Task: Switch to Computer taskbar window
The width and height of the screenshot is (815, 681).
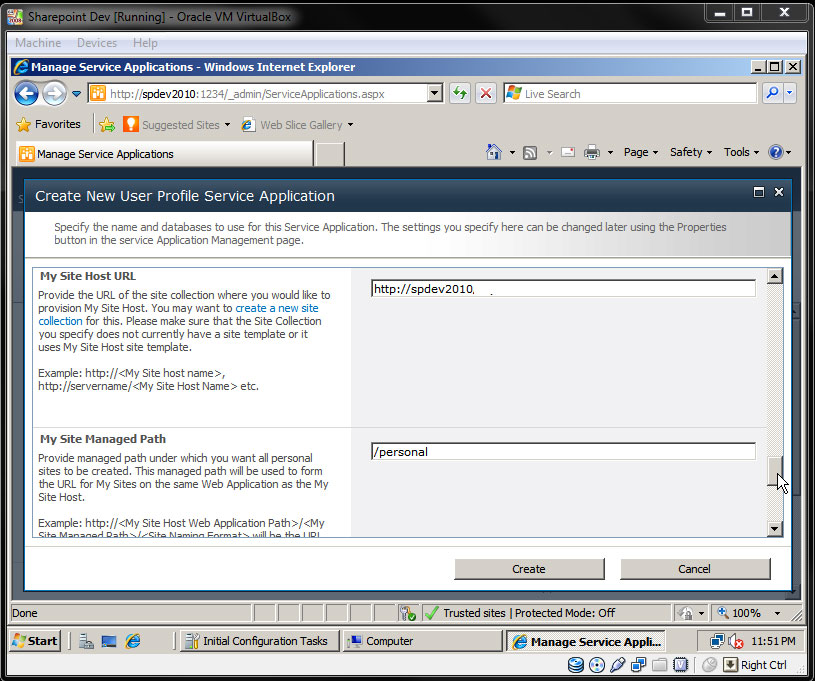Action: pos(422,641)
